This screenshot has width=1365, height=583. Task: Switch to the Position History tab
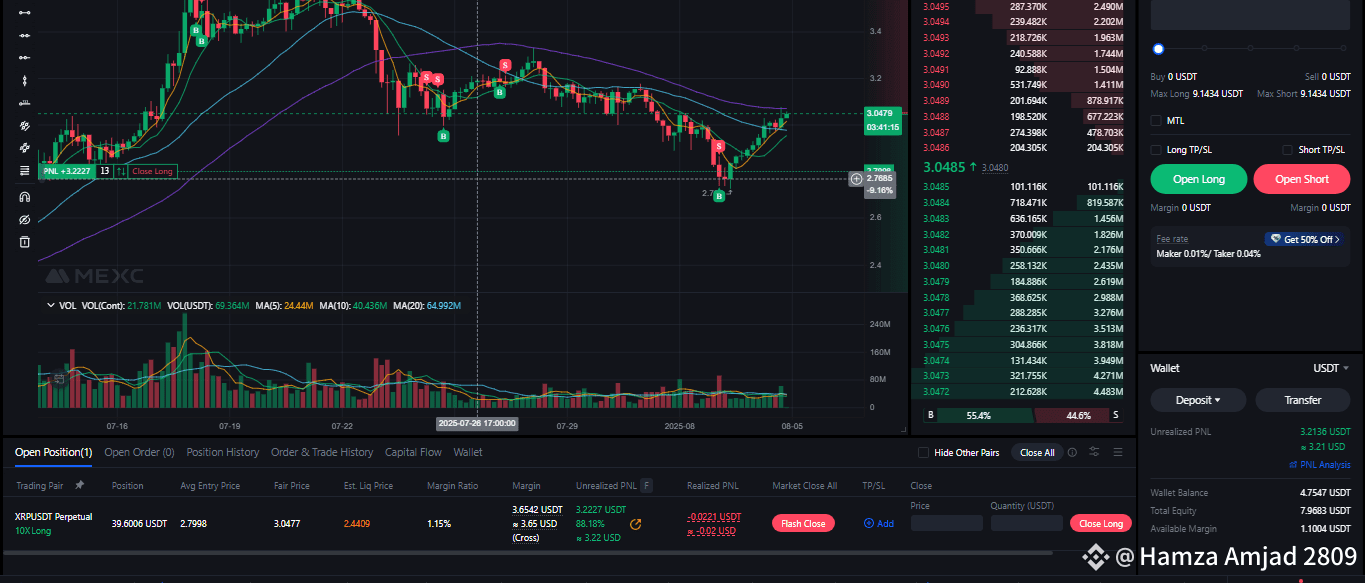(x=222, y=452)
